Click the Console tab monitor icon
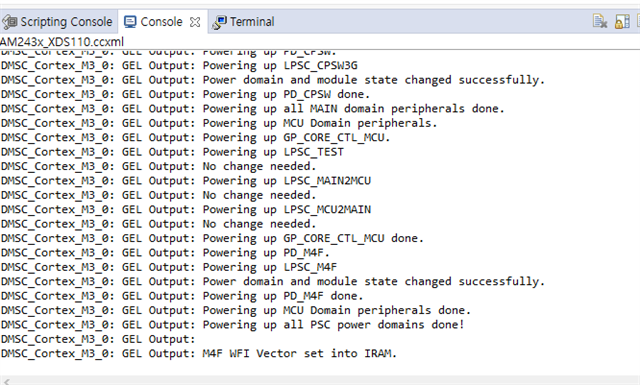Viewport: 640px width, 385px height. click(130, 22)
